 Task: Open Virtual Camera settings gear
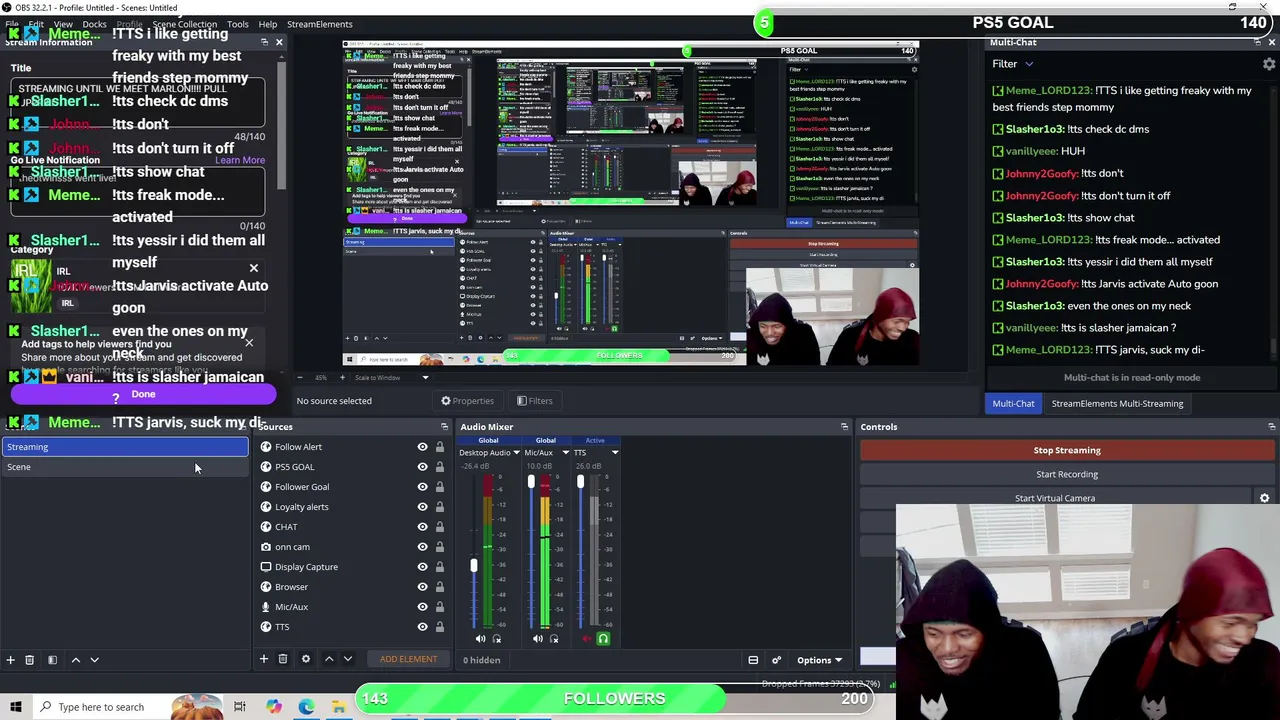point(1264,498)
